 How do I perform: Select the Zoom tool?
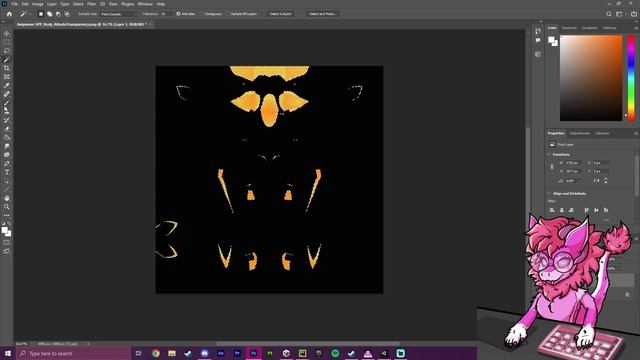(7, 207)
